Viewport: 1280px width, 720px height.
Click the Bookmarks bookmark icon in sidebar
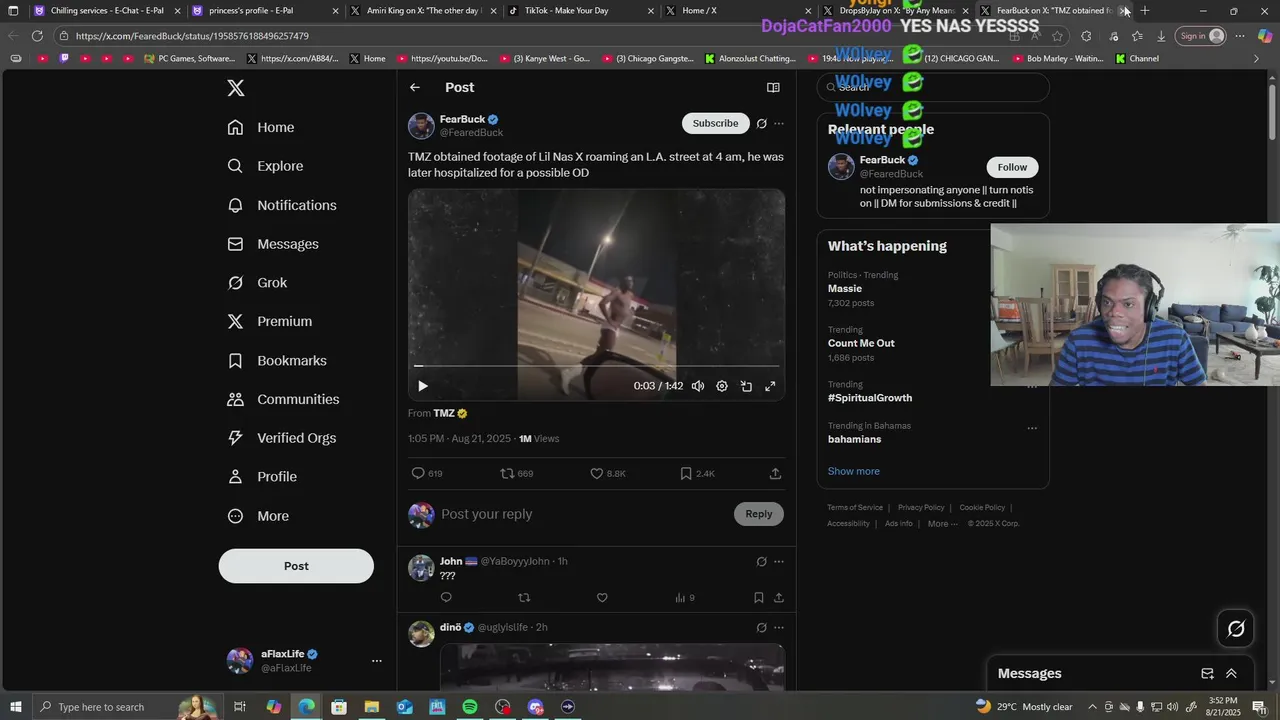click(x=235, y=360)
